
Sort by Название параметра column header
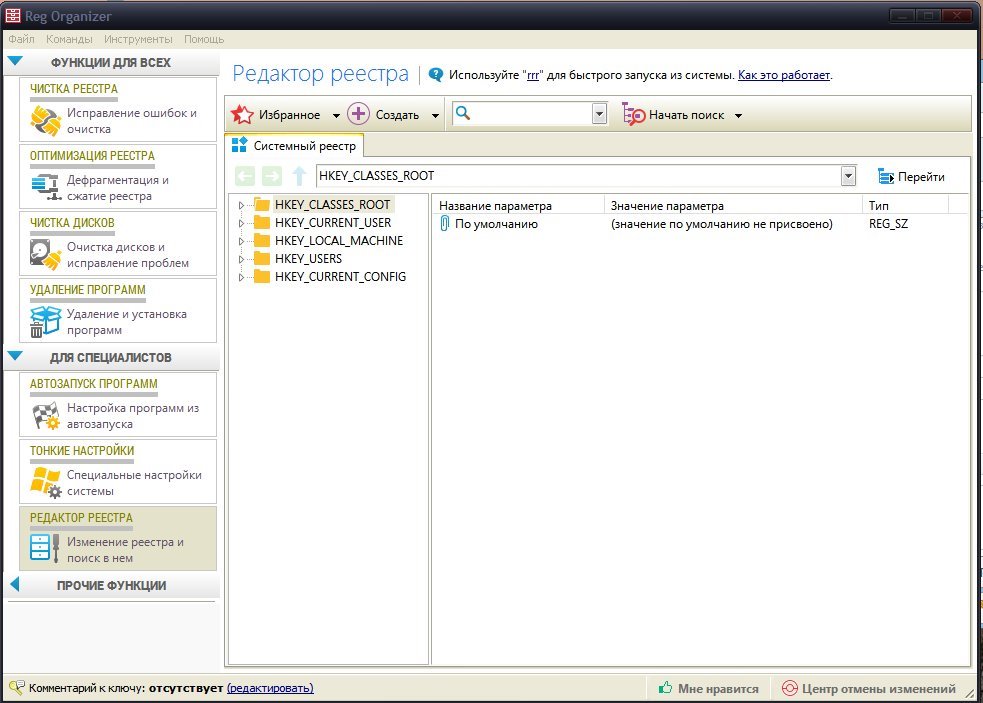518,205
